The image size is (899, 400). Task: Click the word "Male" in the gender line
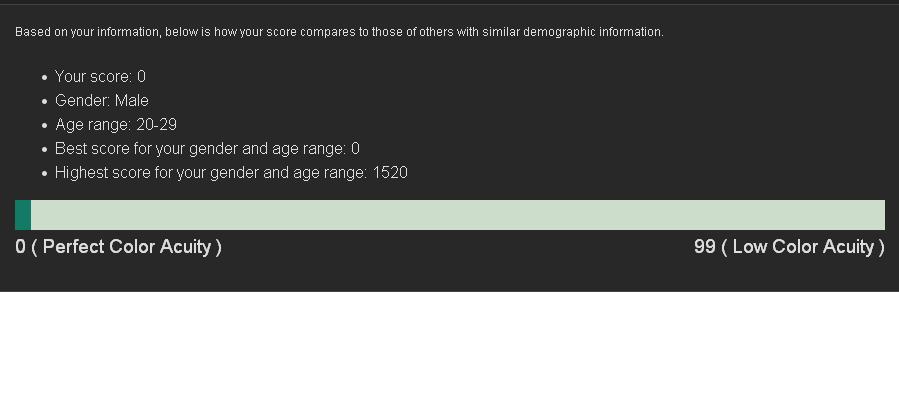click(131, 101)
